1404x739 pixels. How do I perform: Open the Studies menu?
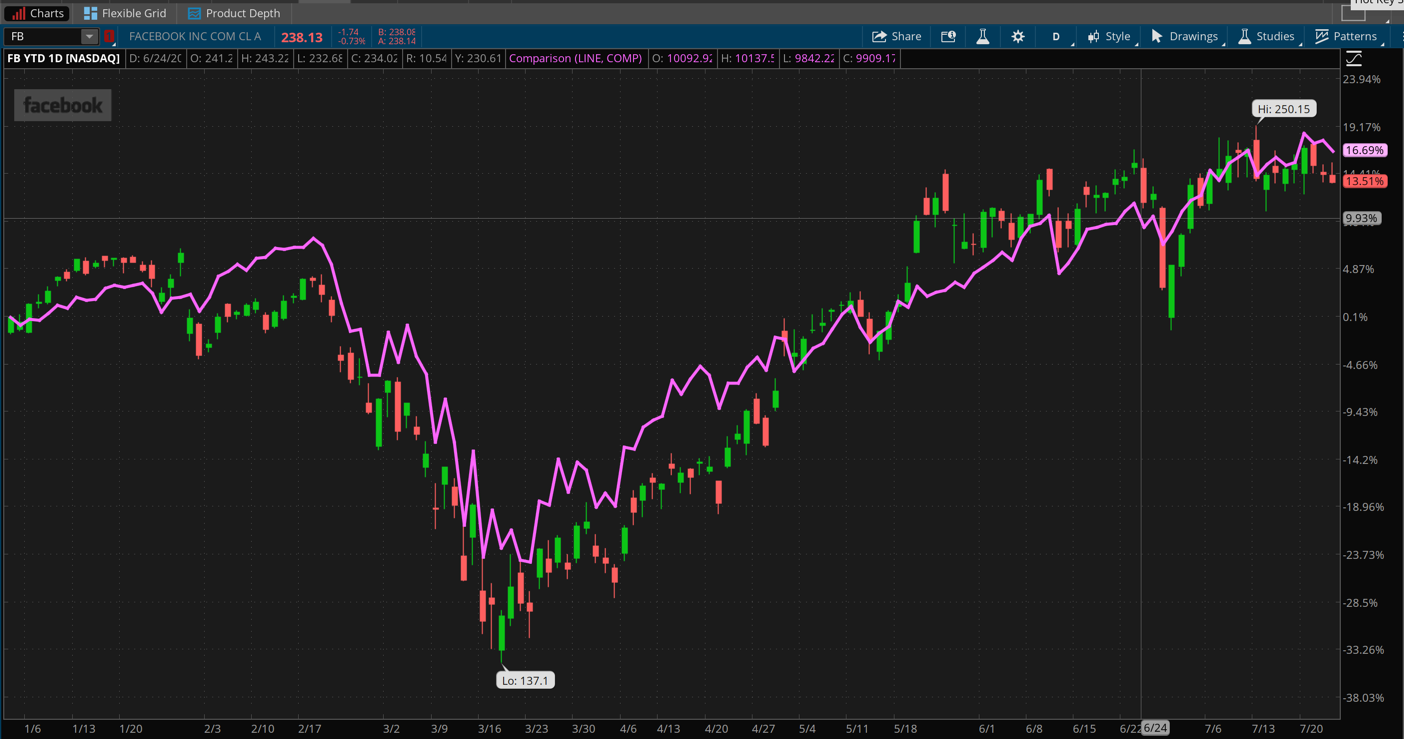[1266, 36]
